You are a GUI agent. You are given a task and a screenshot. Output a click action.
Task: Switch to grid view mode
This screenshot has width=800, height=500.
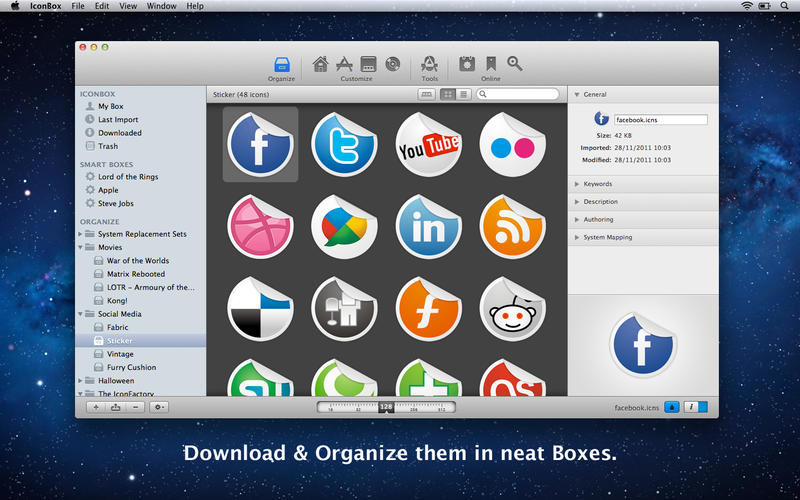coord(448,94)
